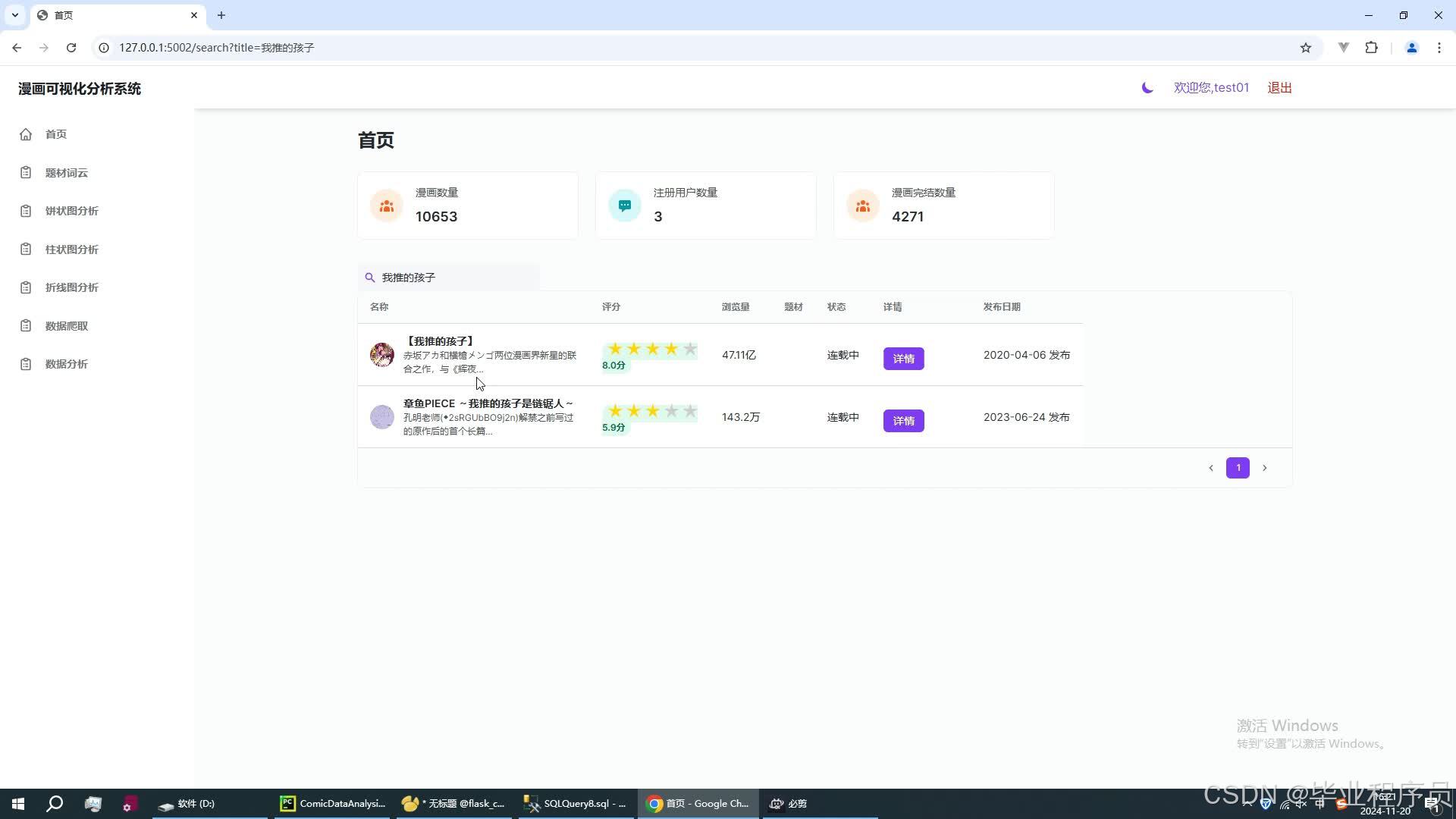Open the Chrome profile avatar icon
The height and width of the screenshot is (819, 1456).
pos(1411,48)
